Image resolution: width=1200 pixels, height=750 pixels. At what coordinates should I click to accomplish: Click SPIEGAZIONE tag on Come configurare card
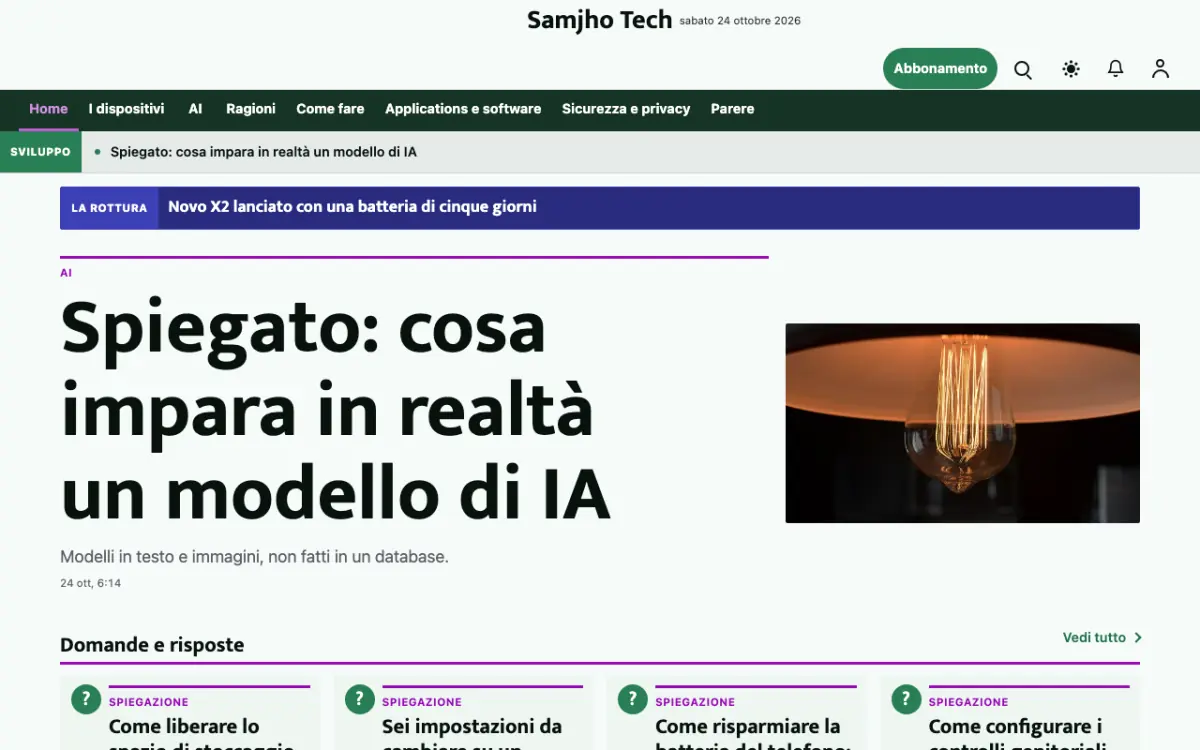click(969, 702)
